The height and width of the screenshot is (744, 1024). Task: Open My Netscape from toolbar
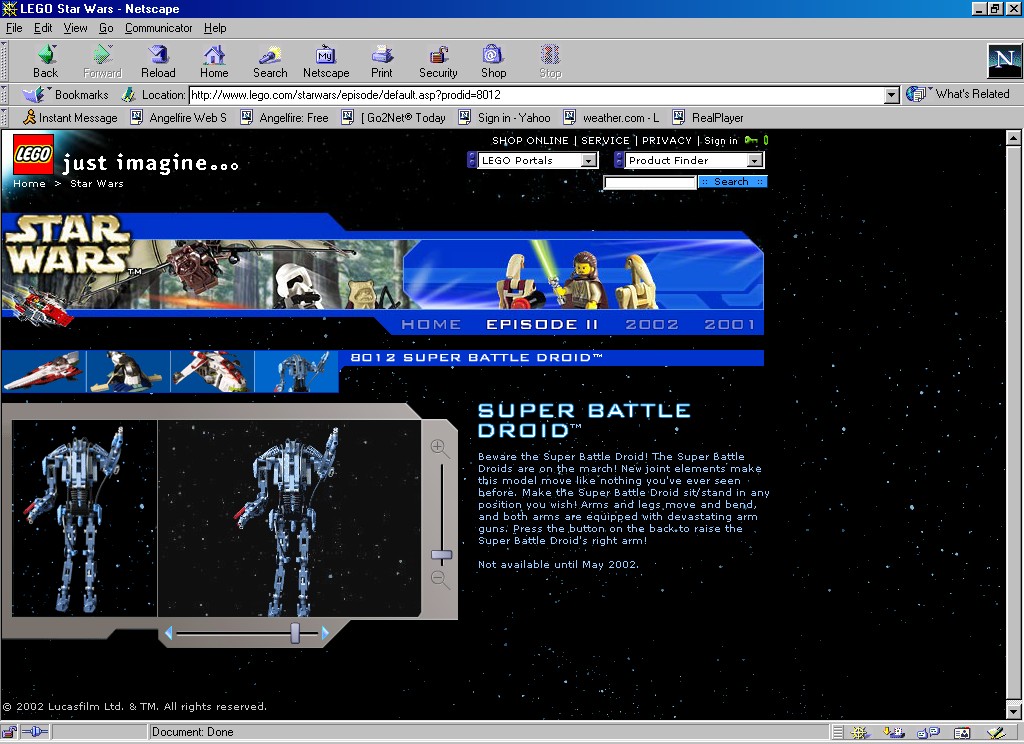point(326,61)
